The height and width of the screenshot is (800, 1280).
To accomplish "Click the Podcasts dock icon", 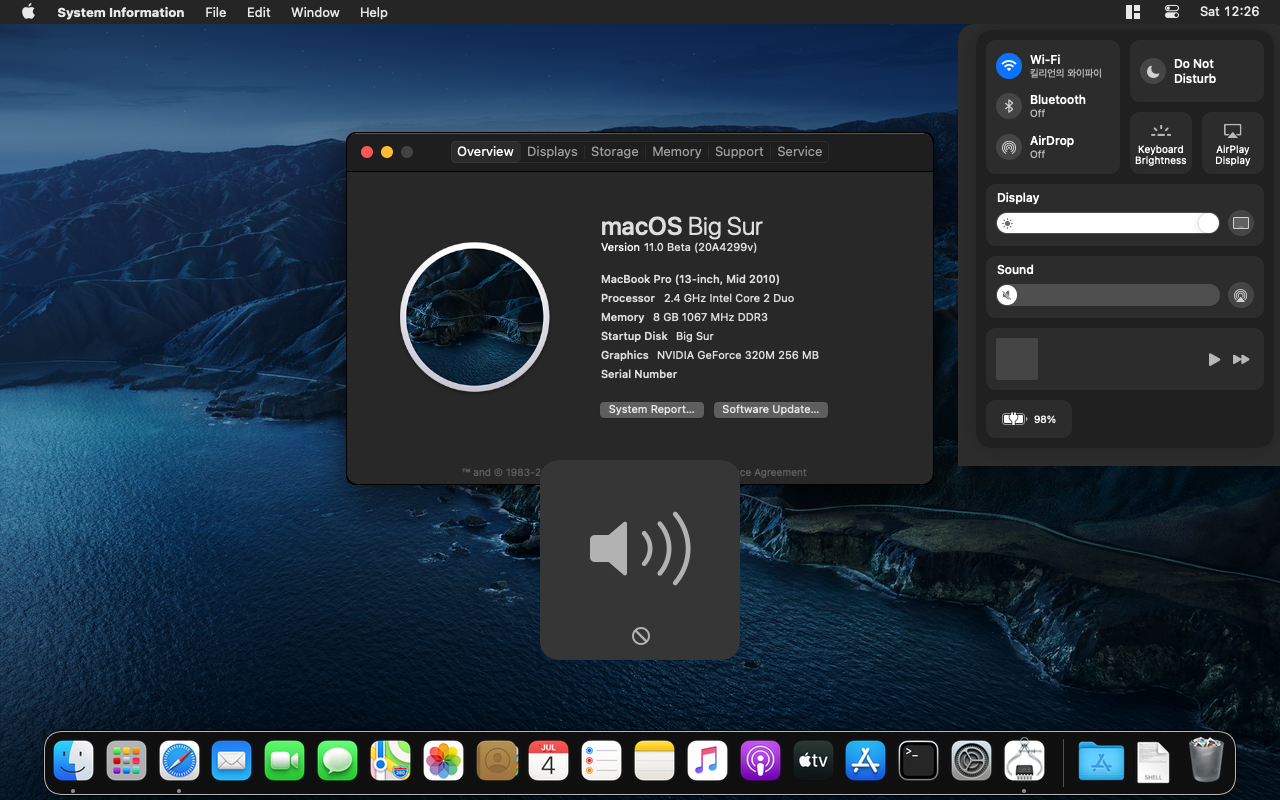I will 760,761.
